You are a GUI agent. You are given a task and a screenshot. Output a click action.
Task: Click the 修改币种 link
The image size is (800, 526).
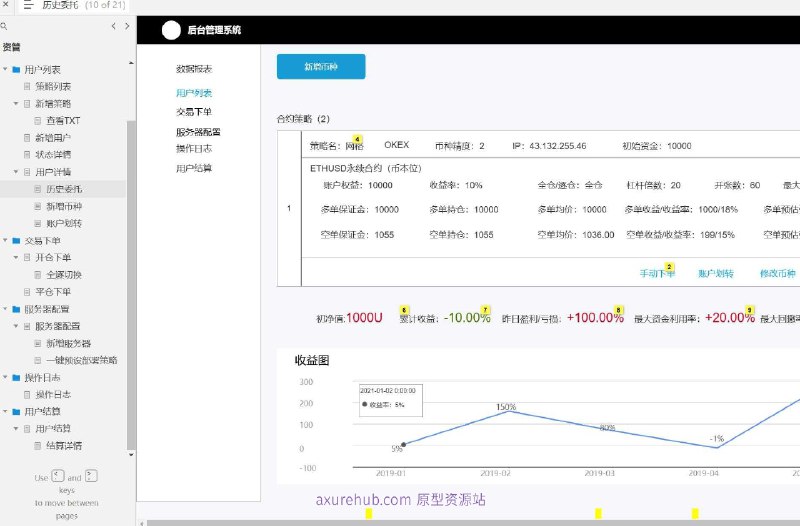pos(778,274)
